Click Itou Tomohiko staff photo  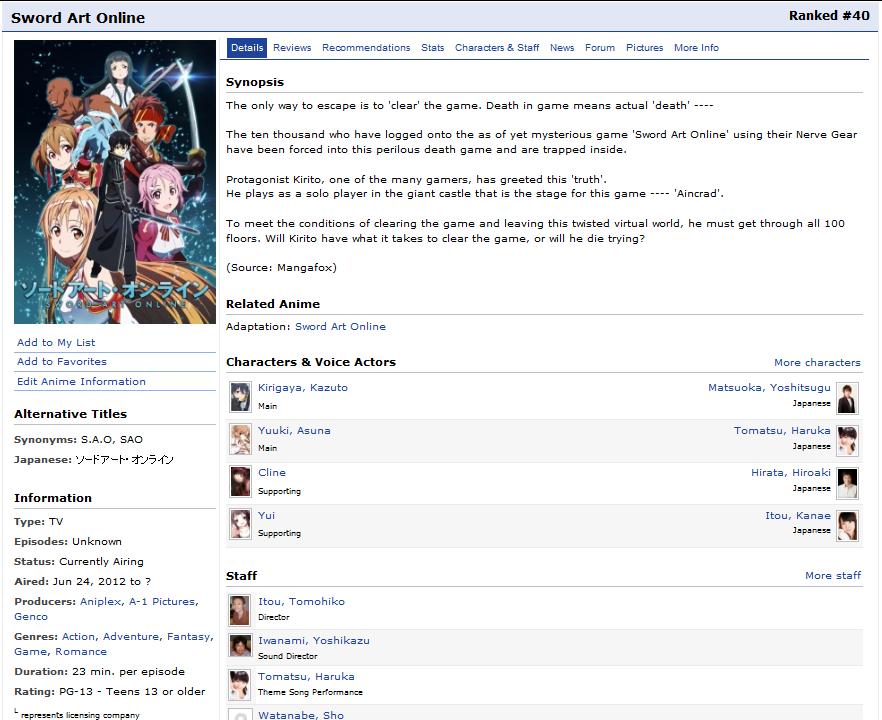pyautogui.click(x=239, y=610)
